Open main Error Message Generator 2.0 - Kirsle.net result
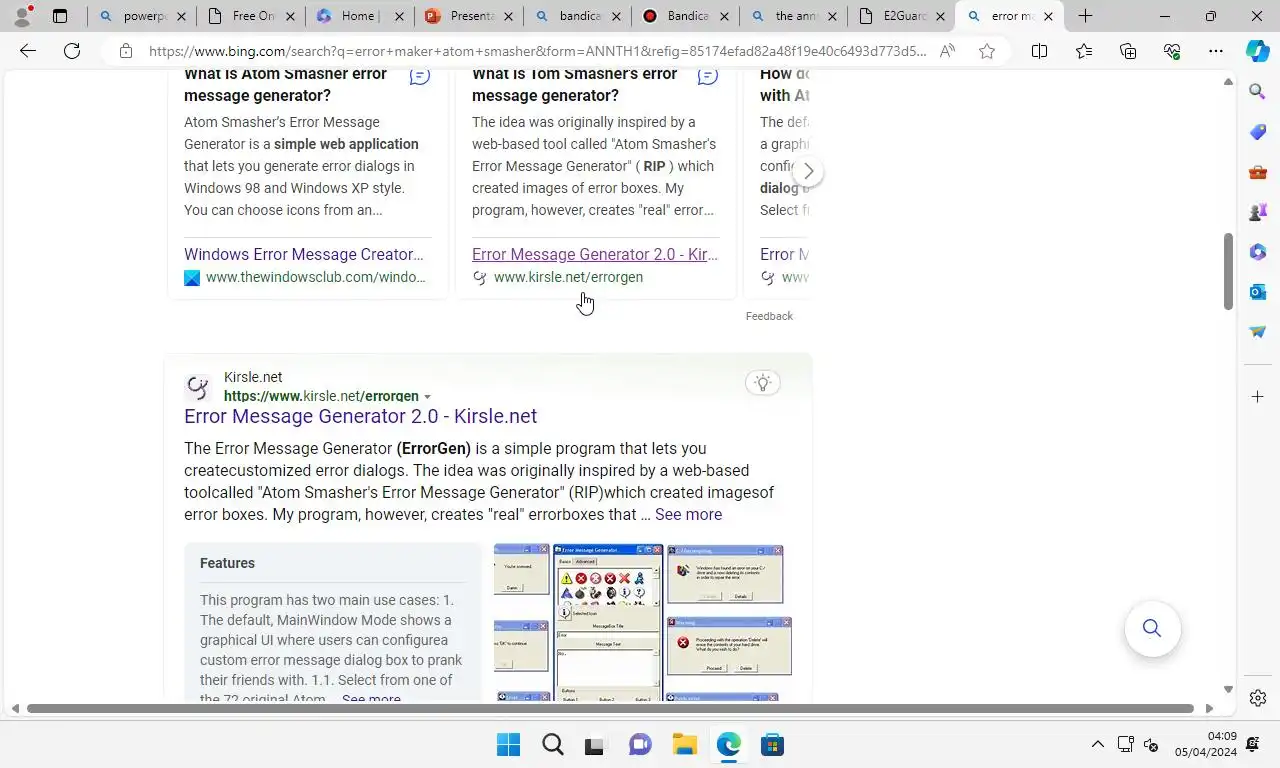 (360, 416)
